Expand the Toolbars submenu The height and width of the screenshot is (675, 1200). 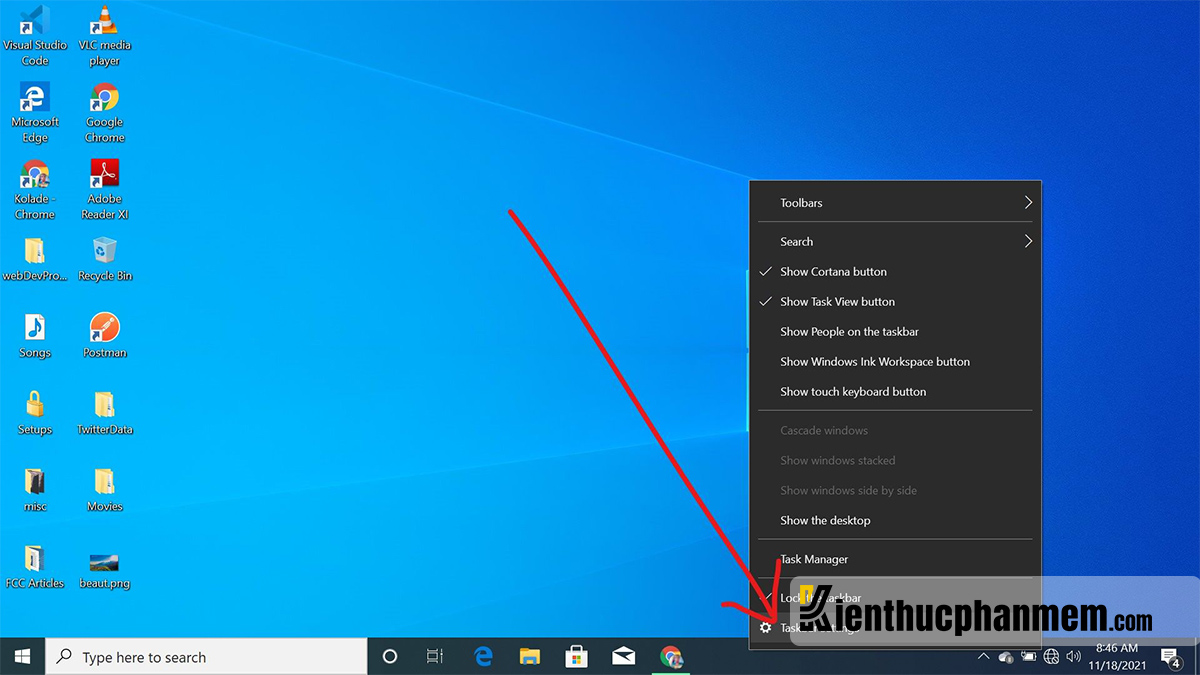pyautogui.click(x=895, y=203)
